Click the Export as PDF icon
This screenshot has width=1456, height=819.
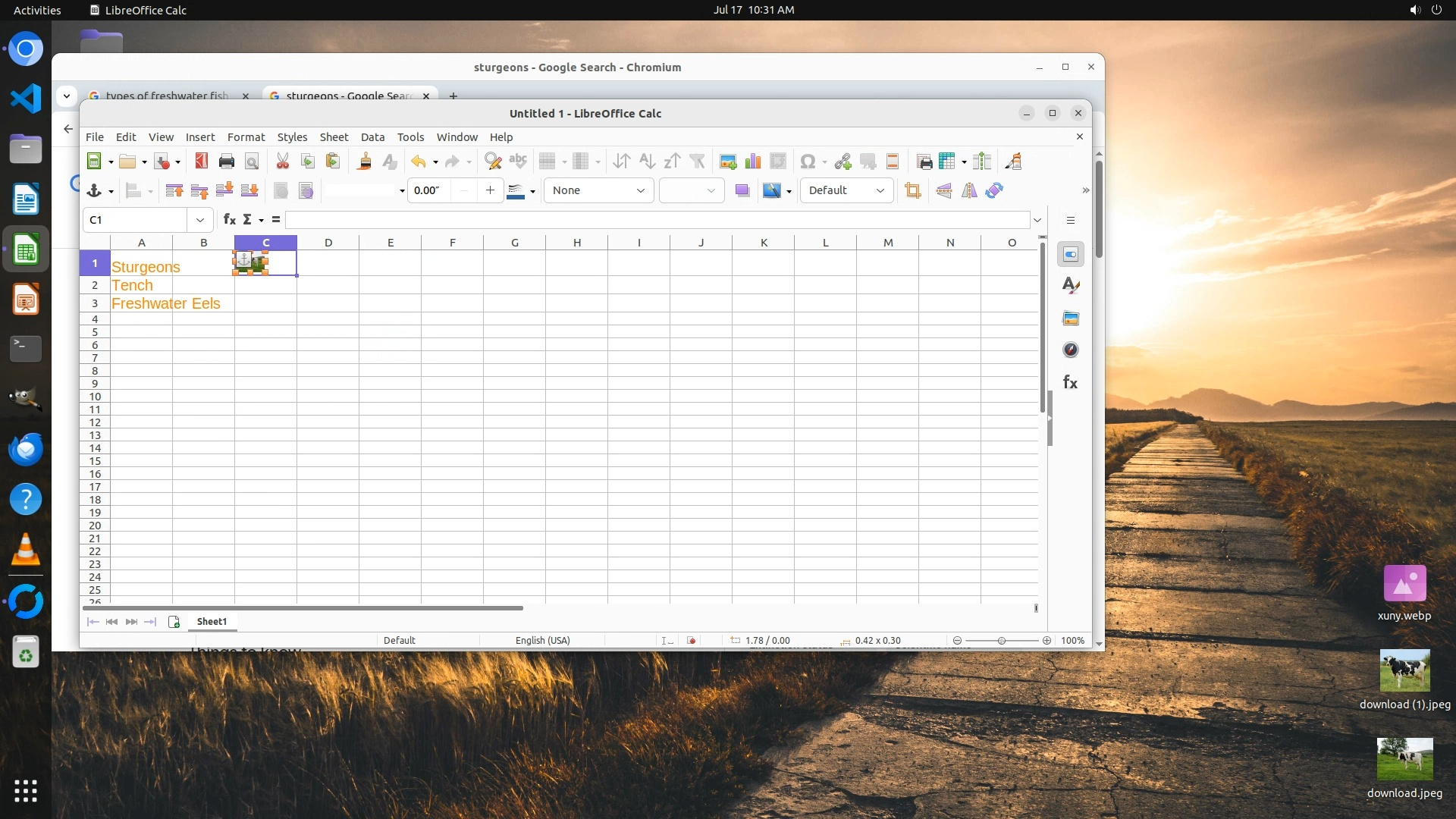[x=201, y=162]
